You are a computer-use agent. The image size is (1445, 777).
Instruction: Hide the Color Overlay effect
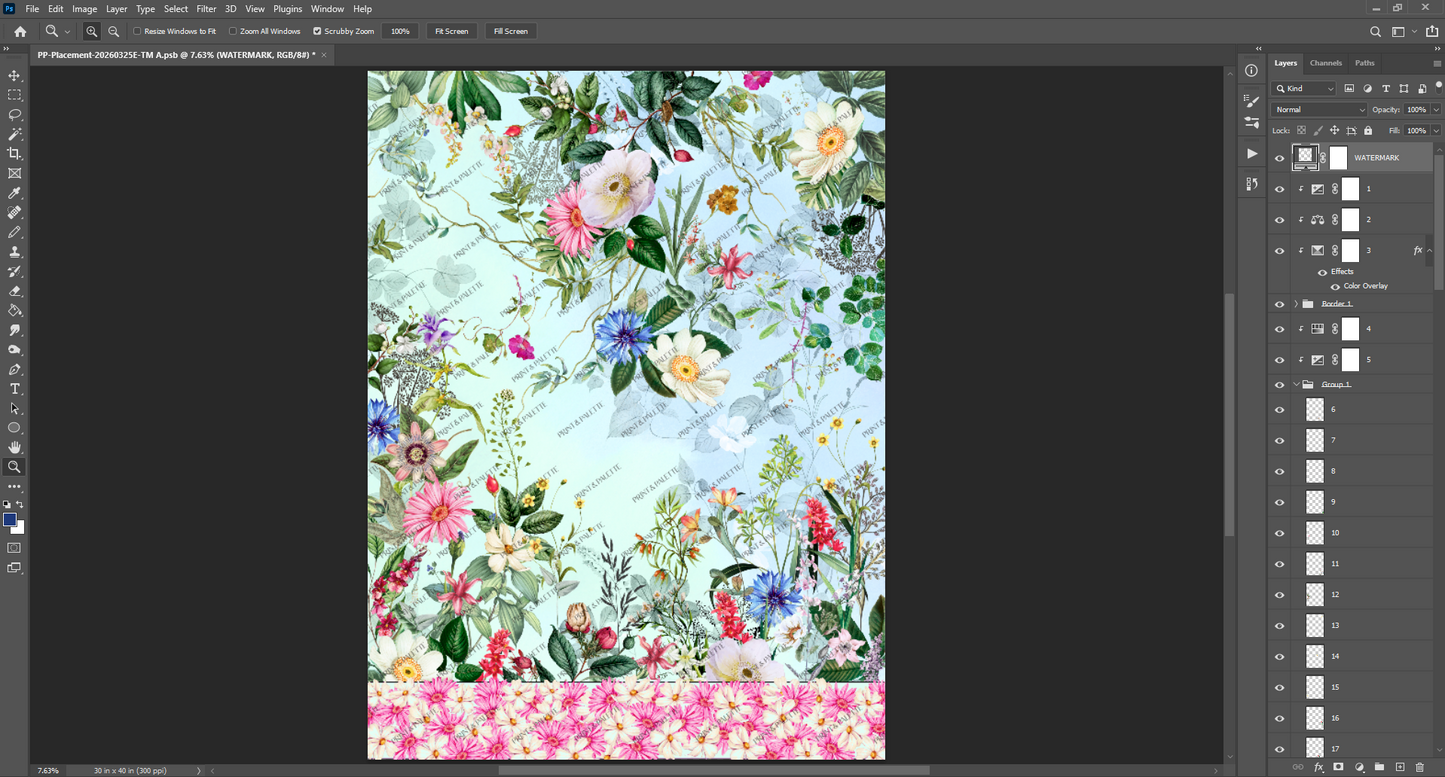1335,286
